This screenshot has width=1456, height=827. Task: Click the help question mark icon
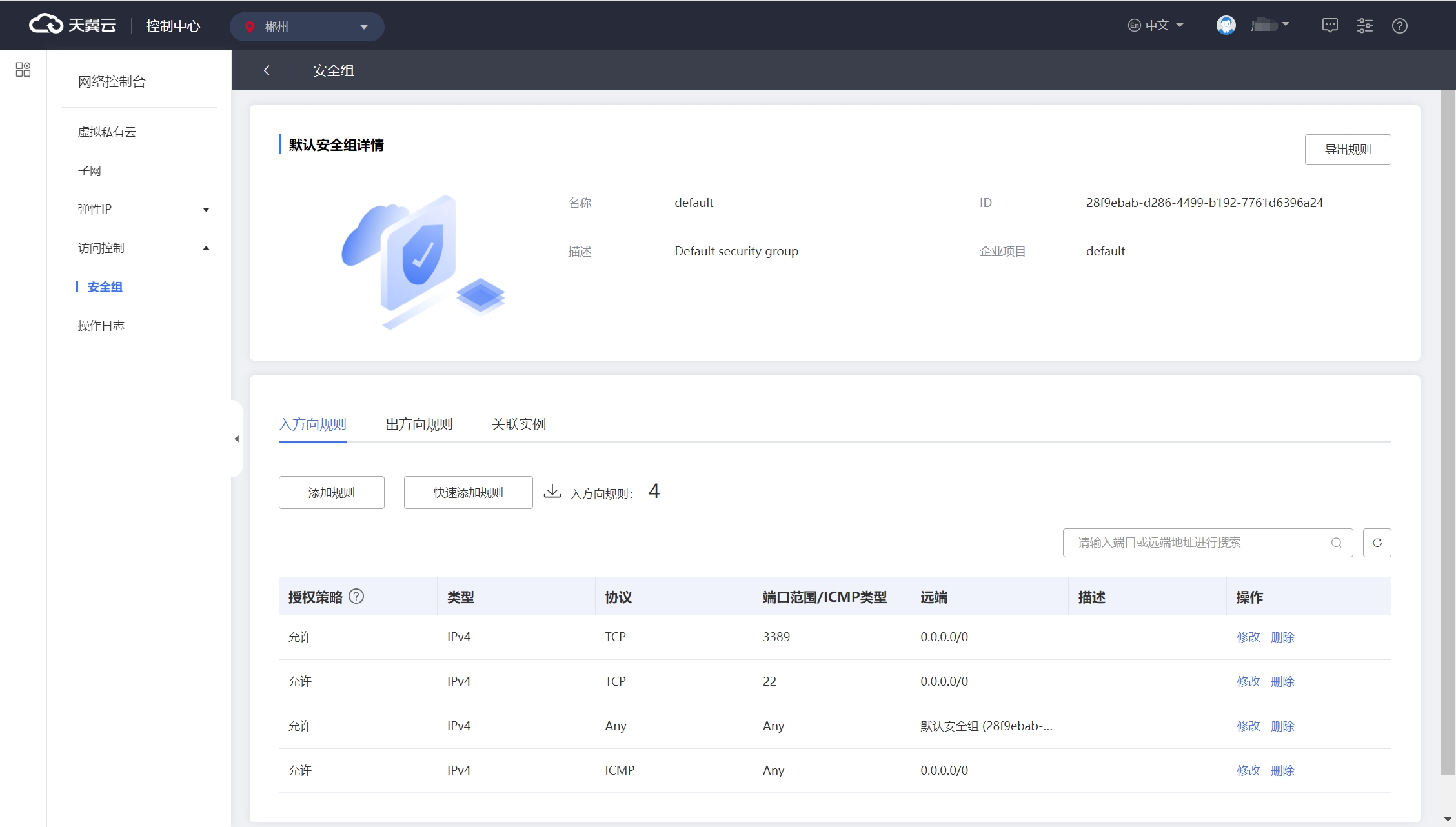tap(1399, 26)
